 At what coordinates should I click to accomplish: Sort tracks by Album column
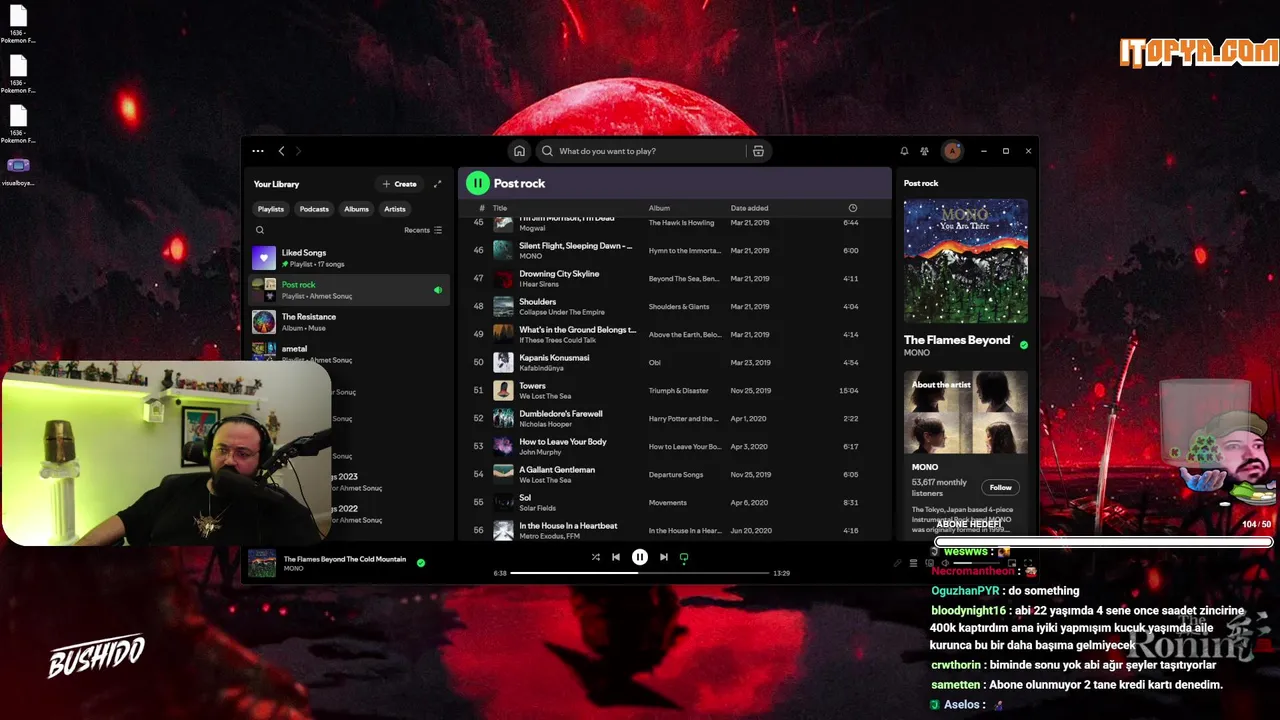659,208
